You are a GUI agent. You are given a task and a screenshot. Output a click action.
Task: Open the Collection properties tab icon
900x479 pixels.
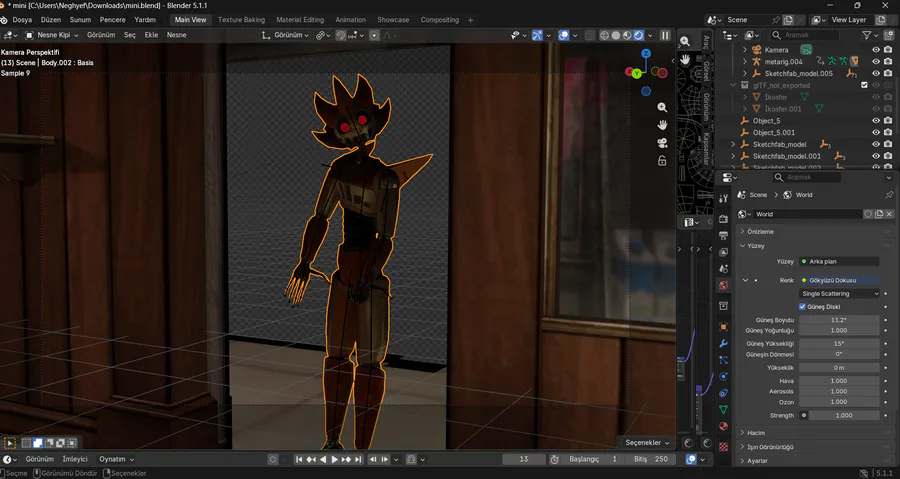pyautogui.click(x=723, y=306)
